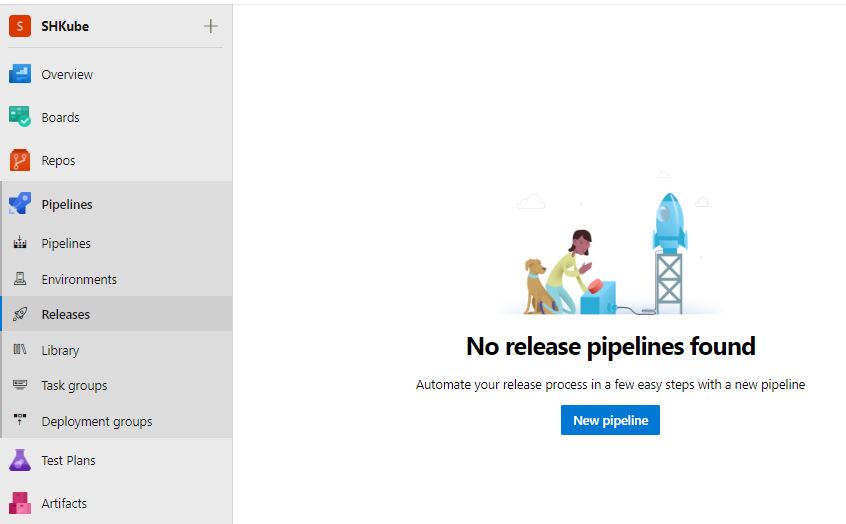Select the Releases item
This screenshot has height=524, width=846.
coord(66,315)
